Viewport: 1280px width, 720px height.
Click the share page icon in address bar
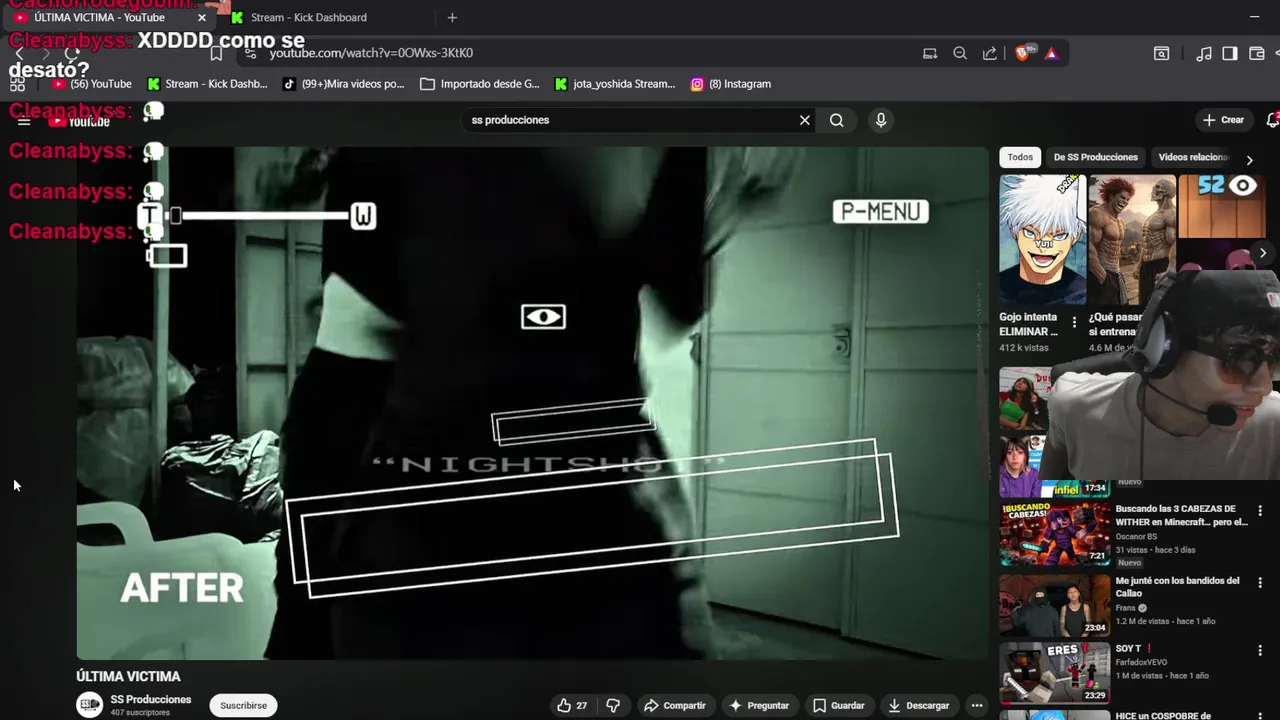tap(990, 53)
